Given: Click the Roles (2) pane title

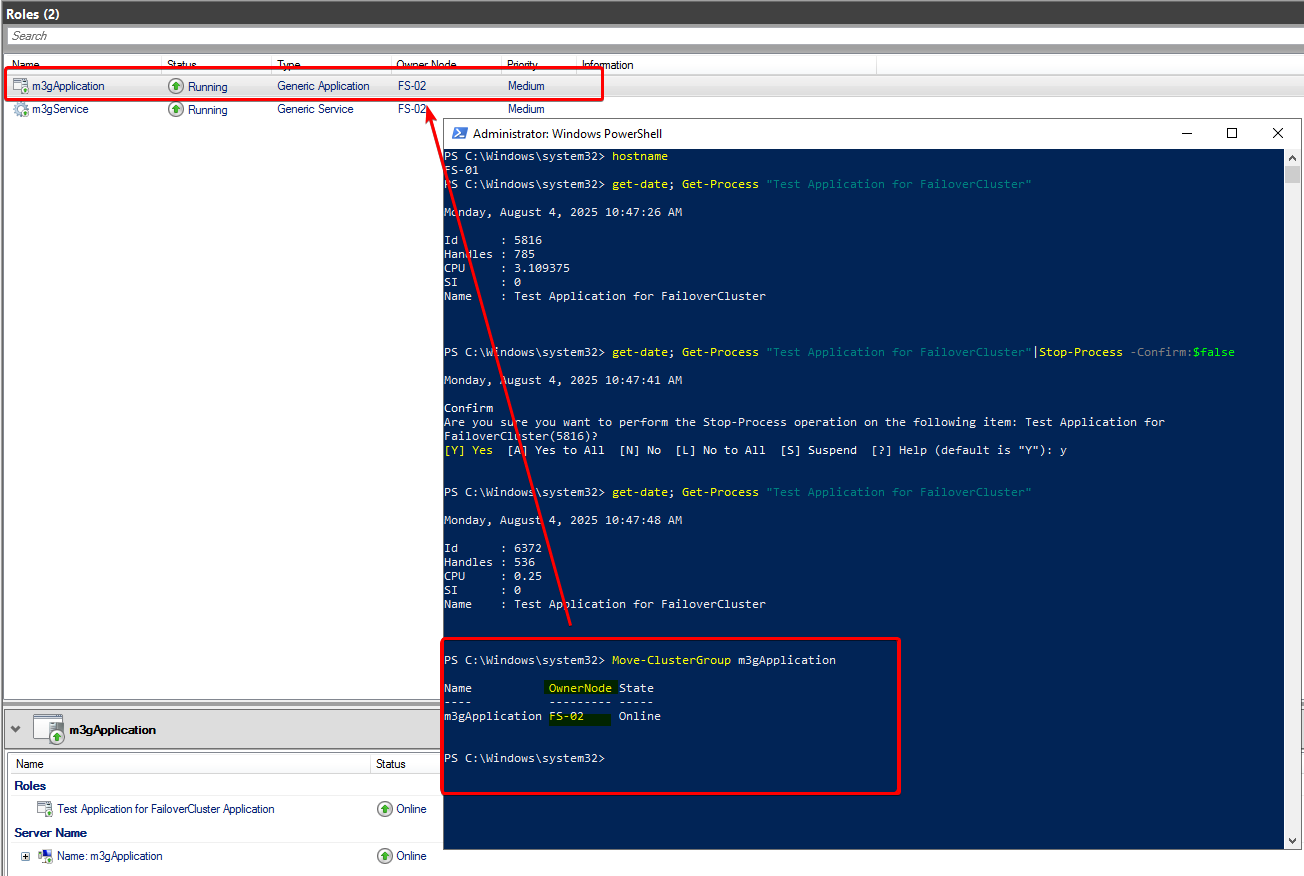Looking at the screenshot, I should click(33, 14).
